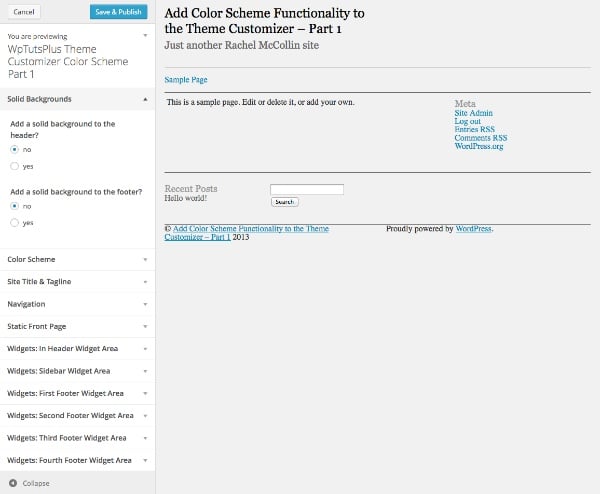Image resolution: width=600 pixels, height=494 pixels.
Task: Open Widgets: Sidebar Widget Area panel
Action: pyautogui.click(x=78, y=371)
